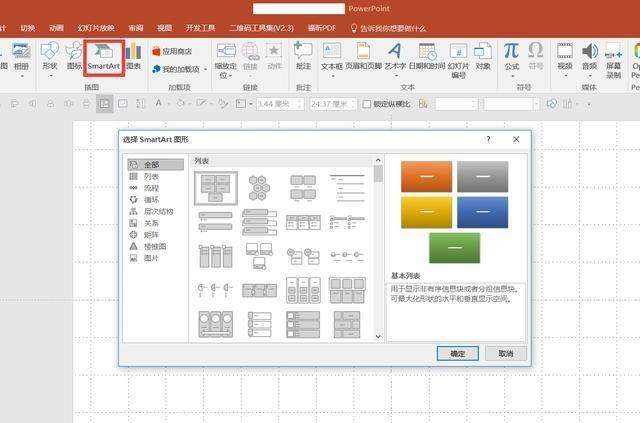Image resolution: width=640 pixels, height=423 pixels.
Task: Insert an 对象 object
Action: pyautogui.click(x=483, y=57)
